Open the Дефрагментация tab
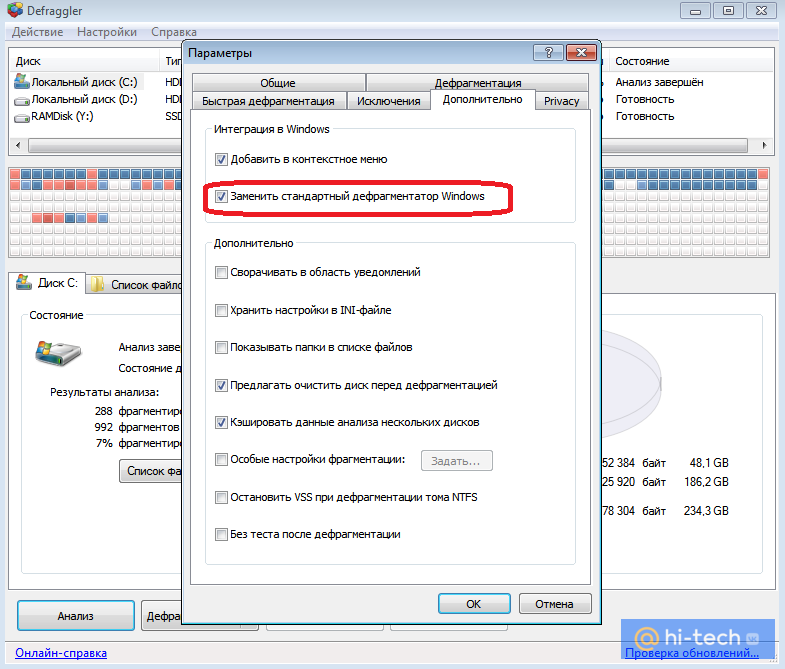 tap(478, 83)
